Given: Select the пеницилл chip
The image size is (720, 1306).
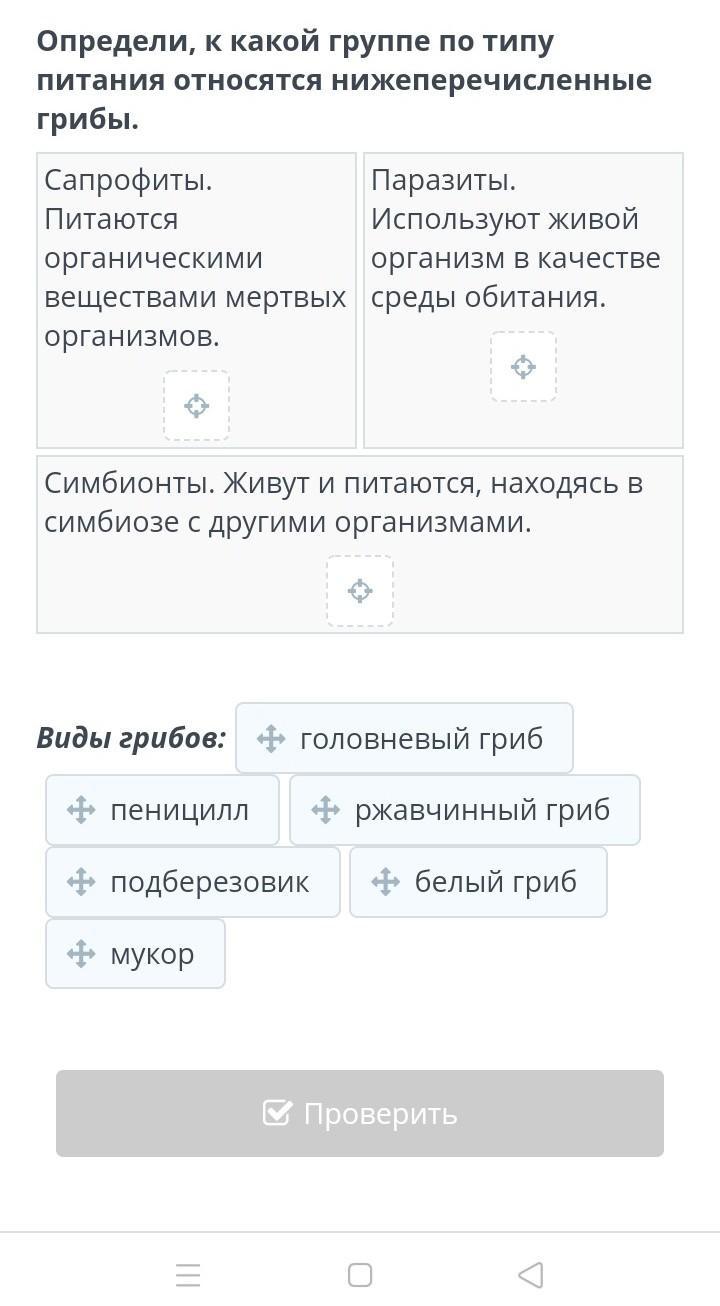Looking at the screenshot, I should click(162, 810).
